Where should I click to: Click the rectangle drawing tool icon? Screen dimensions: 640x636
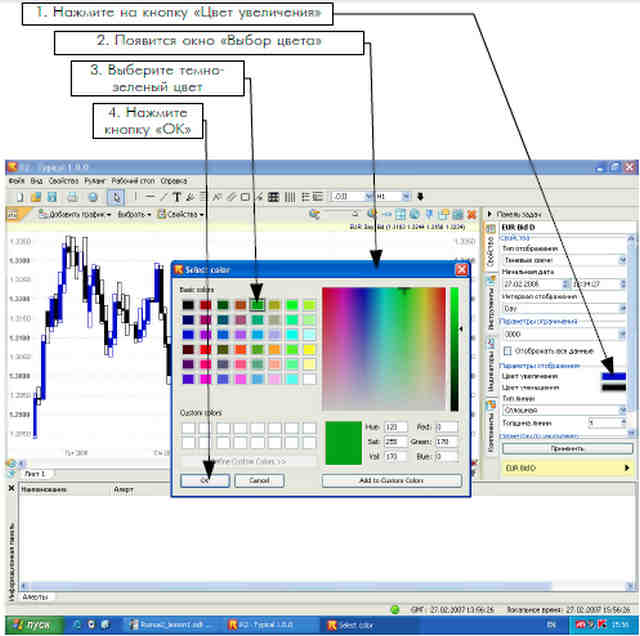(x=245, y=197)
